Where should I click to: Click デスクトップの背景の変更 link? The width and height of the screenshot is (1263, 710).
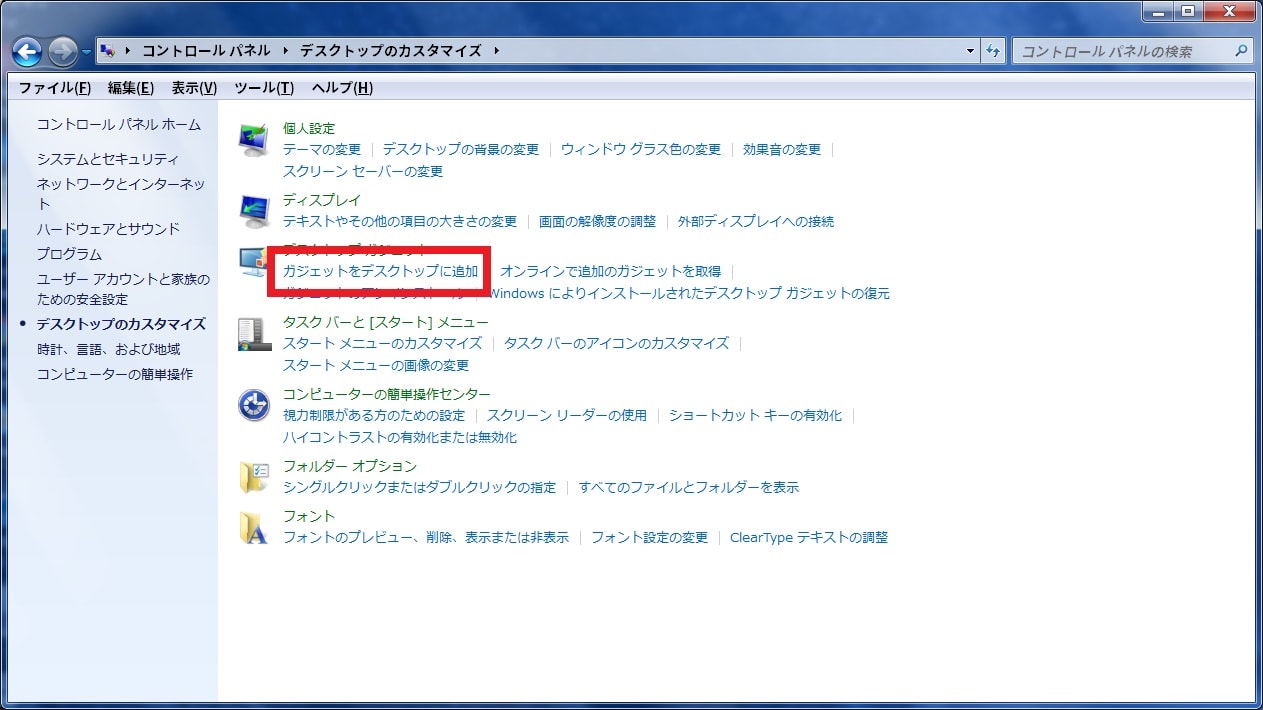pos(461,149)
